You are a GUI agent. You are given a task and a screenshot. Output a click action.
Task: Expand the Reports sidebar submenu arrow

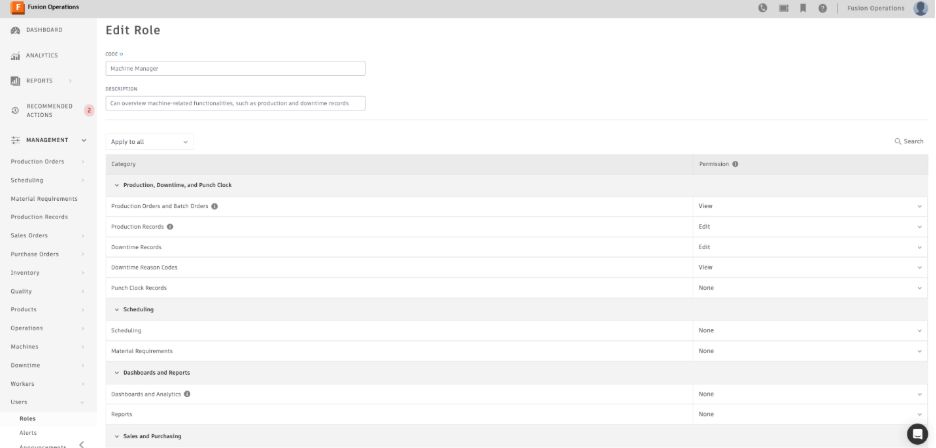tap(70, 81)
